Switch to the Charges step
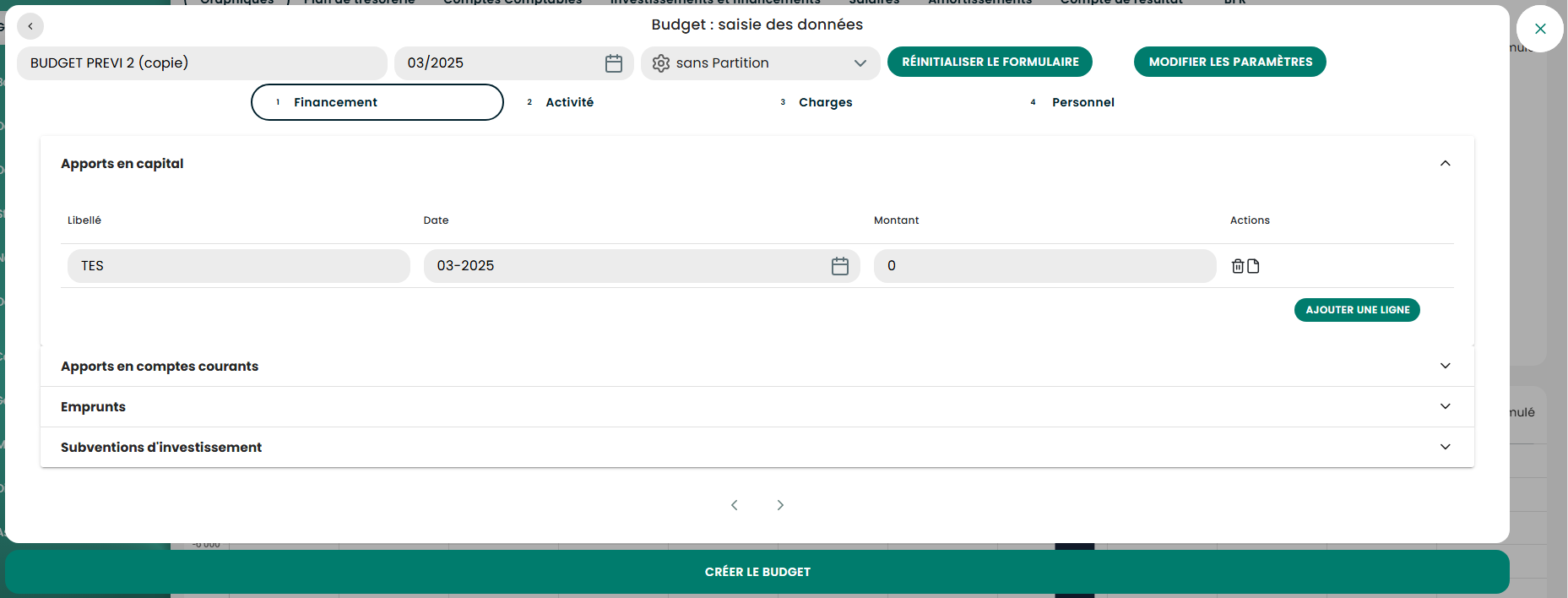Image resolution: width=1568 pixels, height=598 pixels. coord(825,102)
